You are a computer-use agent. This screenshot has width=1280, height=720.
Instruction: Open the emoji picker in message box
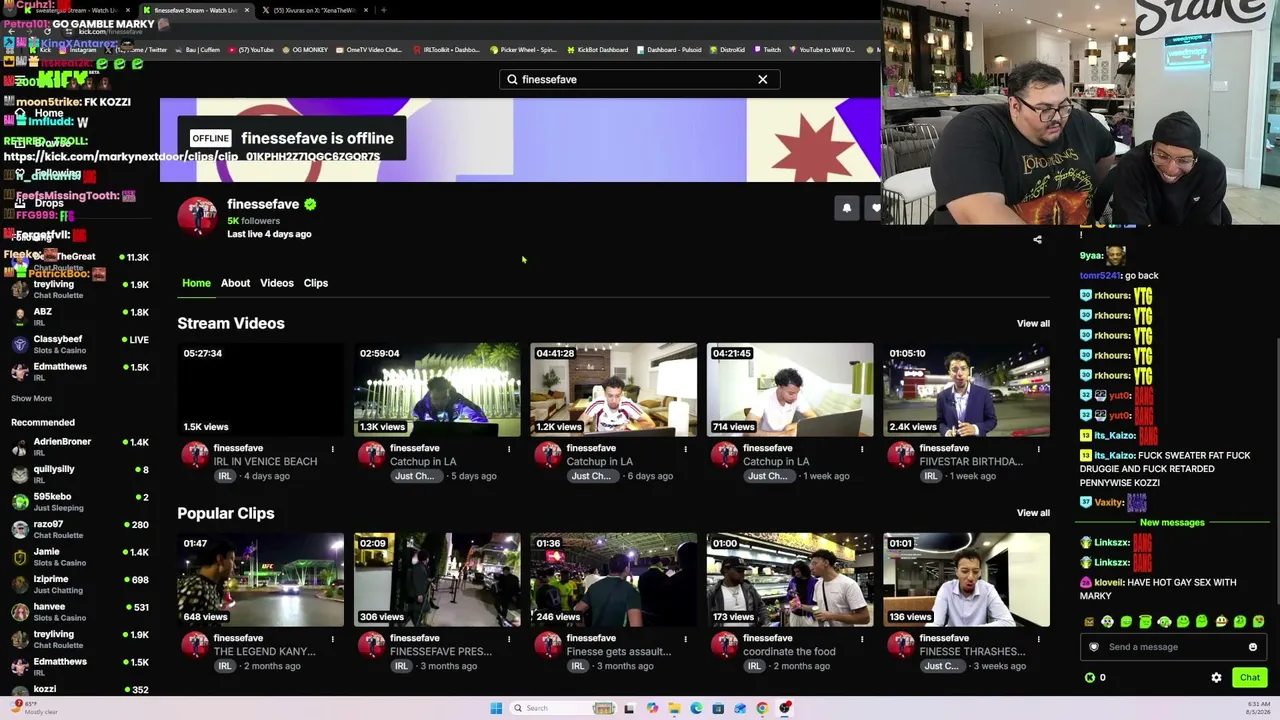[1253, 647]
